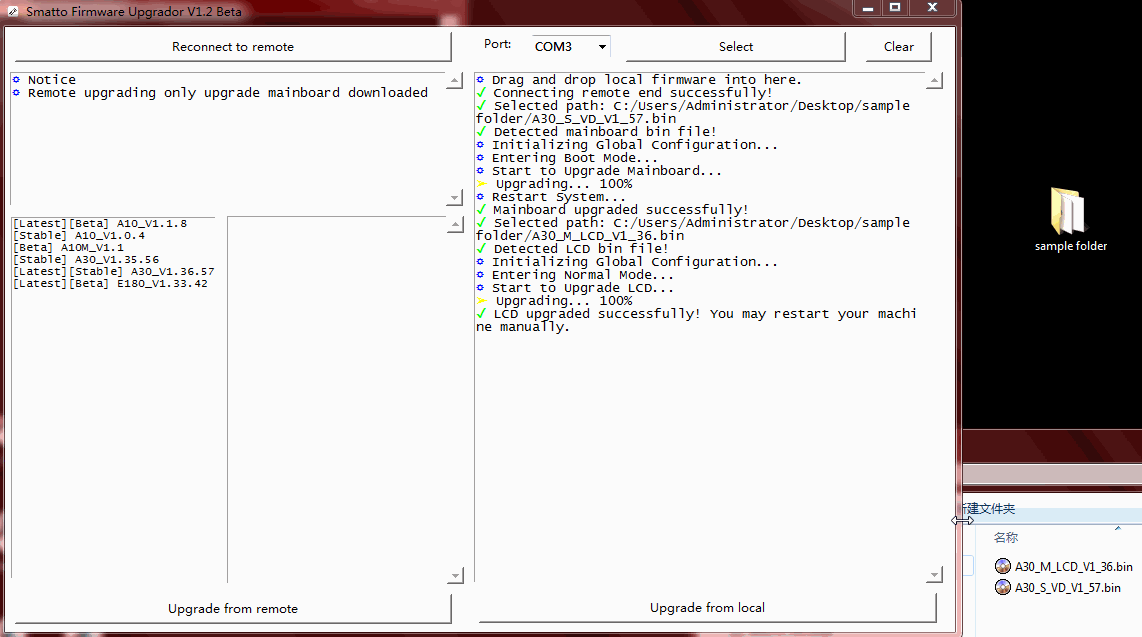Screen dimensions: 1142x637
Task: Maximize the Smatto Firmware Upgrador window
Action: 895,8
